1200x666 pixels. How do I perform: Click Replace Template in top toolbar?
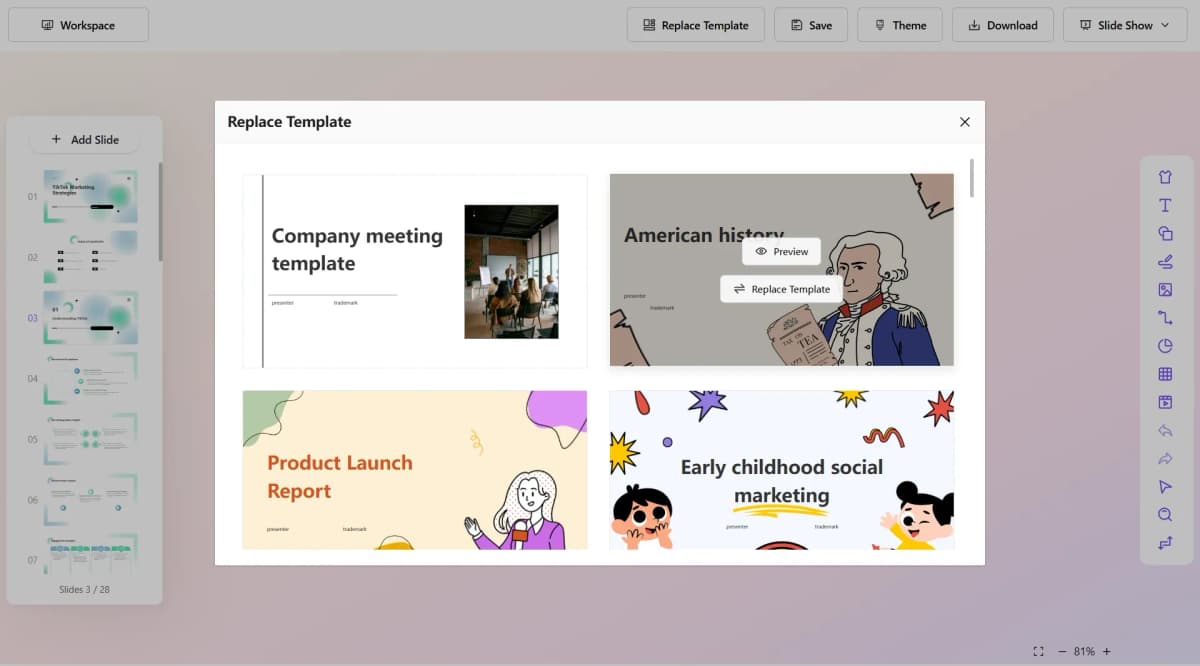[x=695, y=25]
